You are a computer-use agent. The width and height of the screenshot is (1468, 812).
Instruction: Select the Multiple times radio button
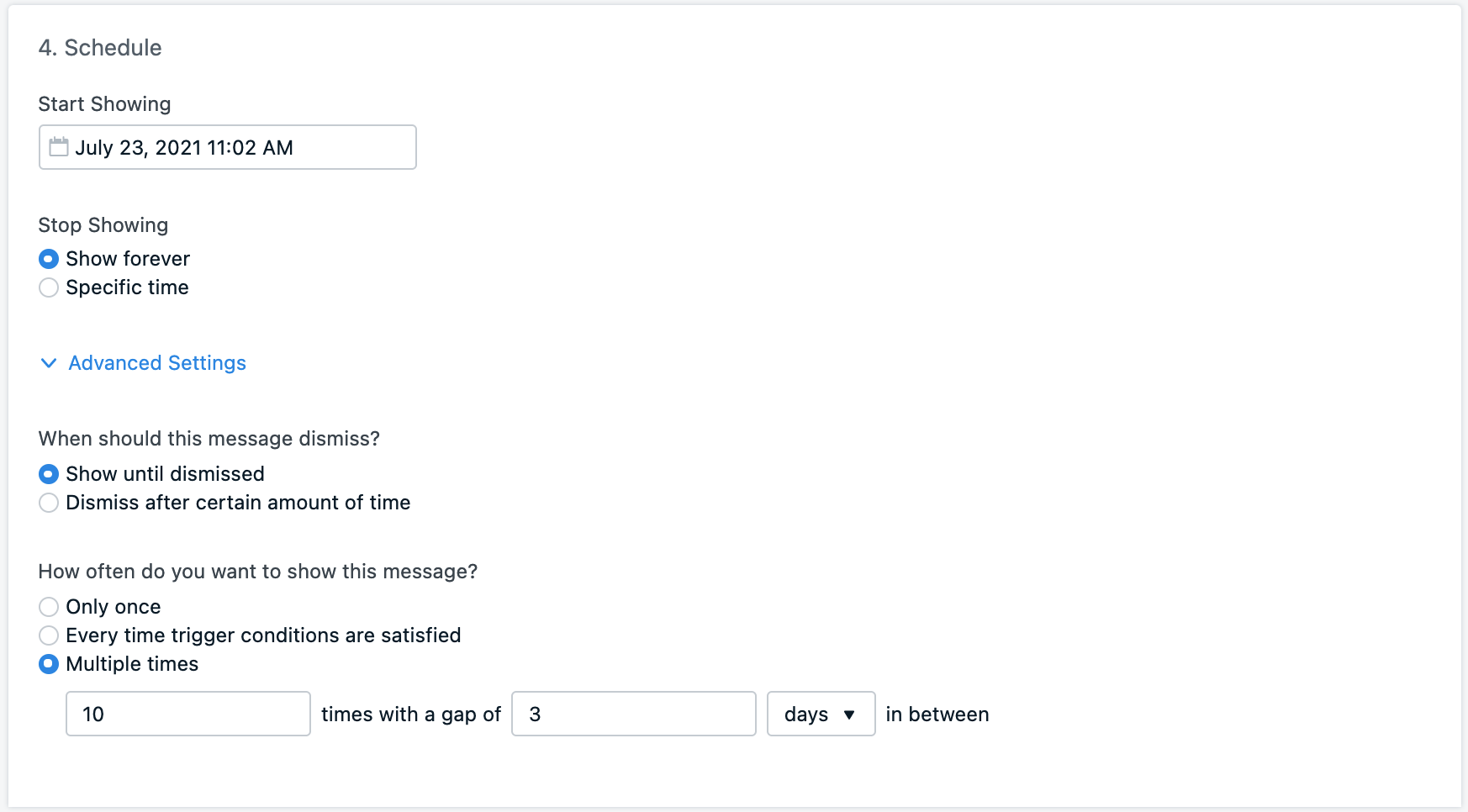point(49,664)
